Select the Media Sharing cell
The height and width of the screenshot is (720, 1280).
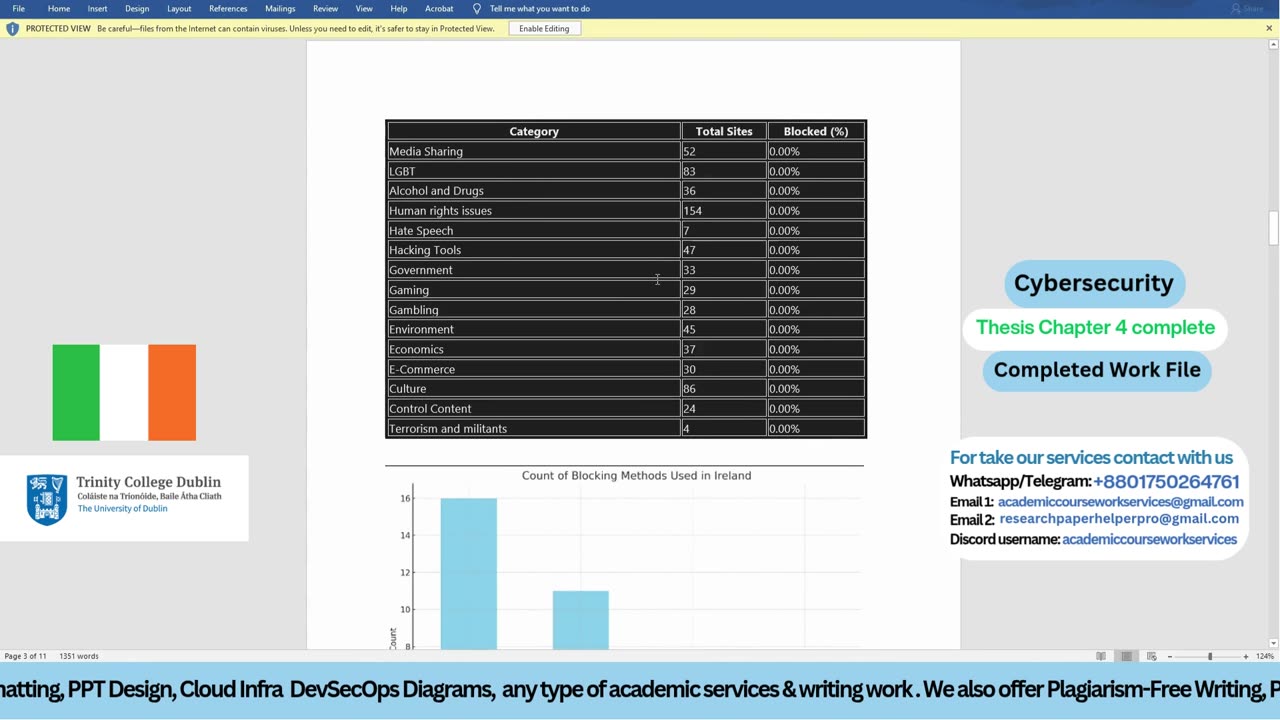(x=534, y=151)
